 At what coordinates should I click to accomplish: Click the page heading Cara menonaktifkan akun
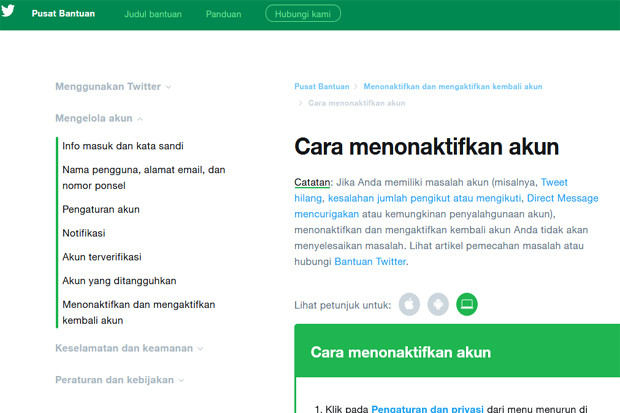pyautogui.click(x=427, y=147)
